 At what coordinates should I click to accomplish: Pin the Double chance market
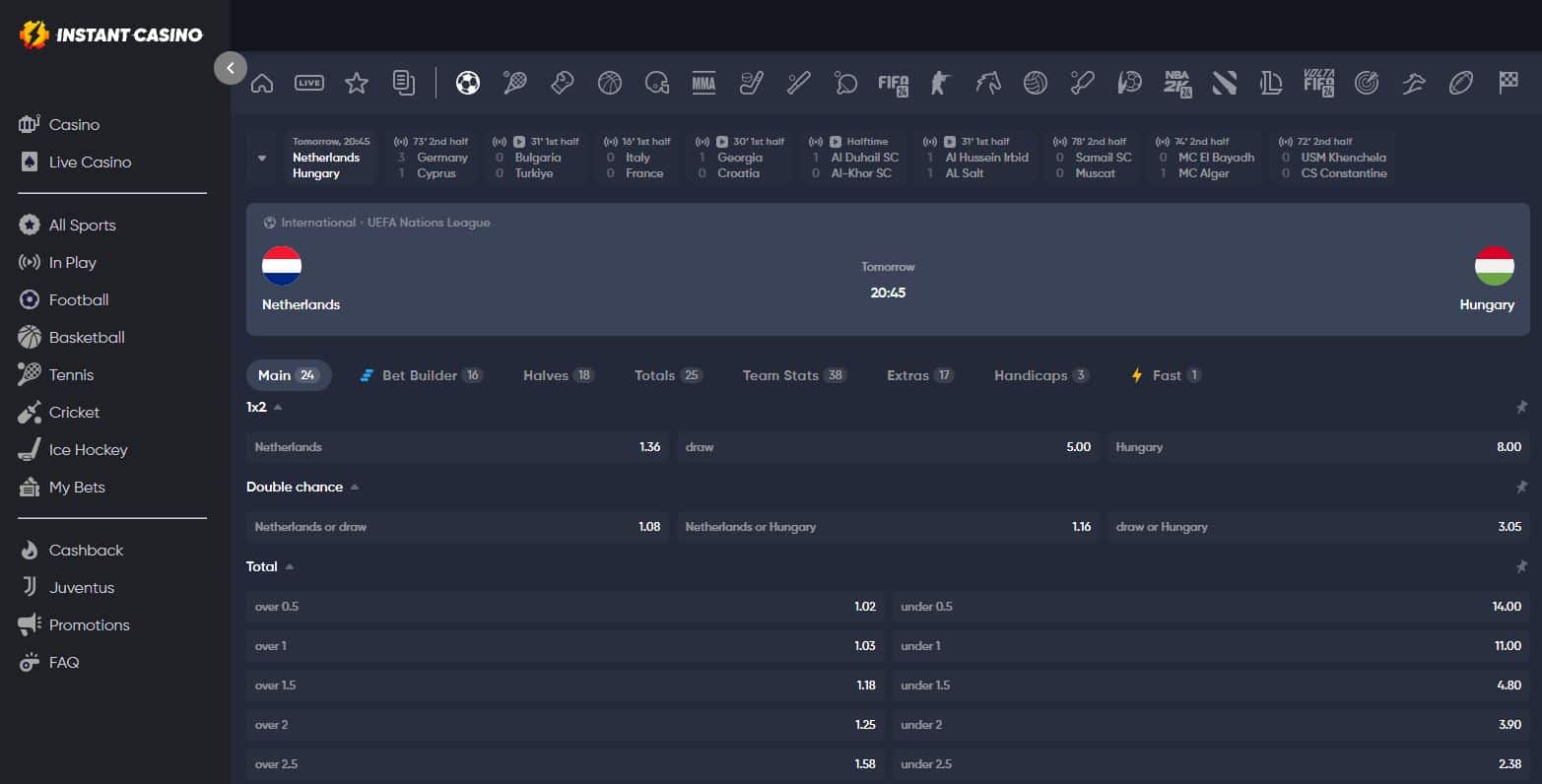tap(1521, 487)
